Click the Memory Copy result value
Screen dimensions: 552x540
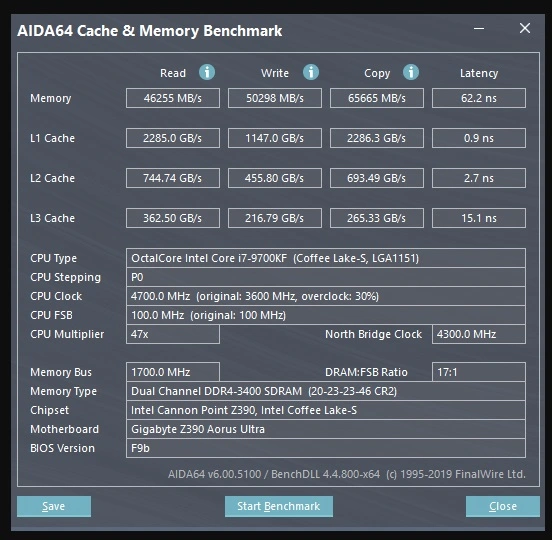[377, 98]
